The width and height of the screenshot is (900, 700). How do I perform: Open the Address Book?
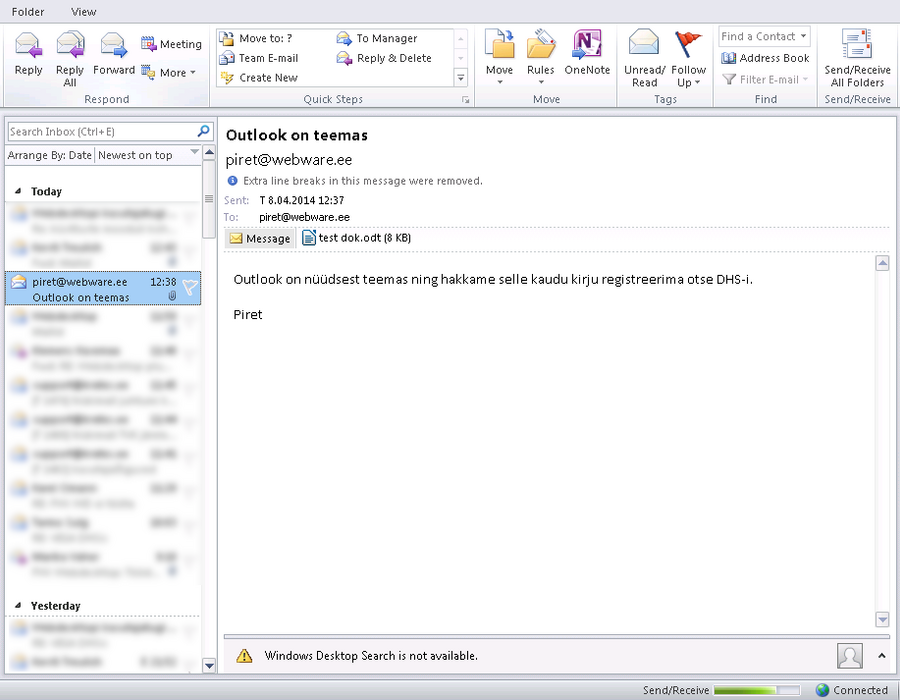coord(765,58)
